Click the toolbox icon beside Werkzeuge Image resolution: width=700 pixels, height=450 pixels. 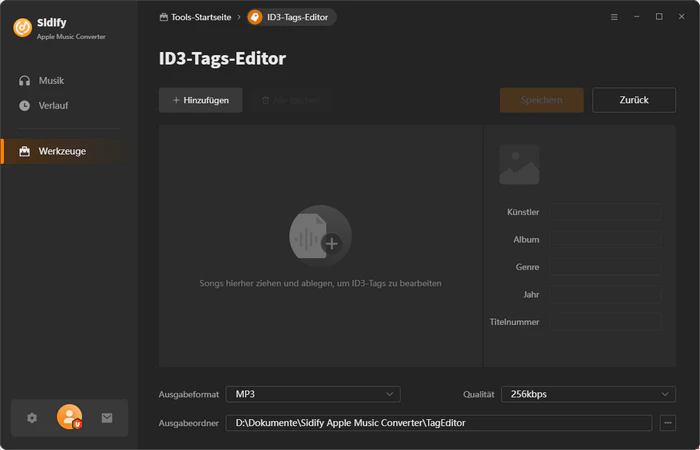25,151
